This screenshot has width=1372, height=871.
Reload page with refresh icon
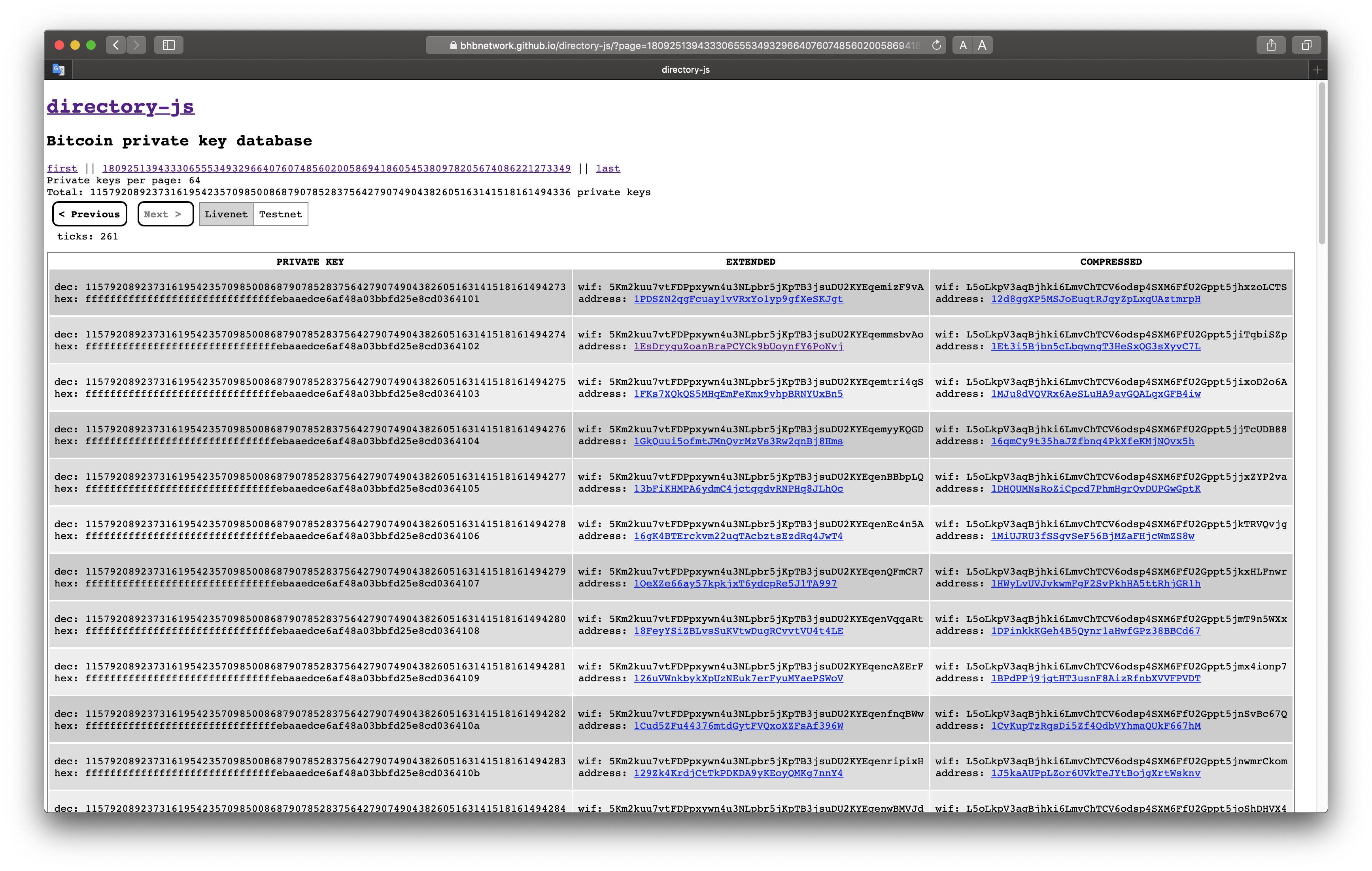click(x=936, y=45)
